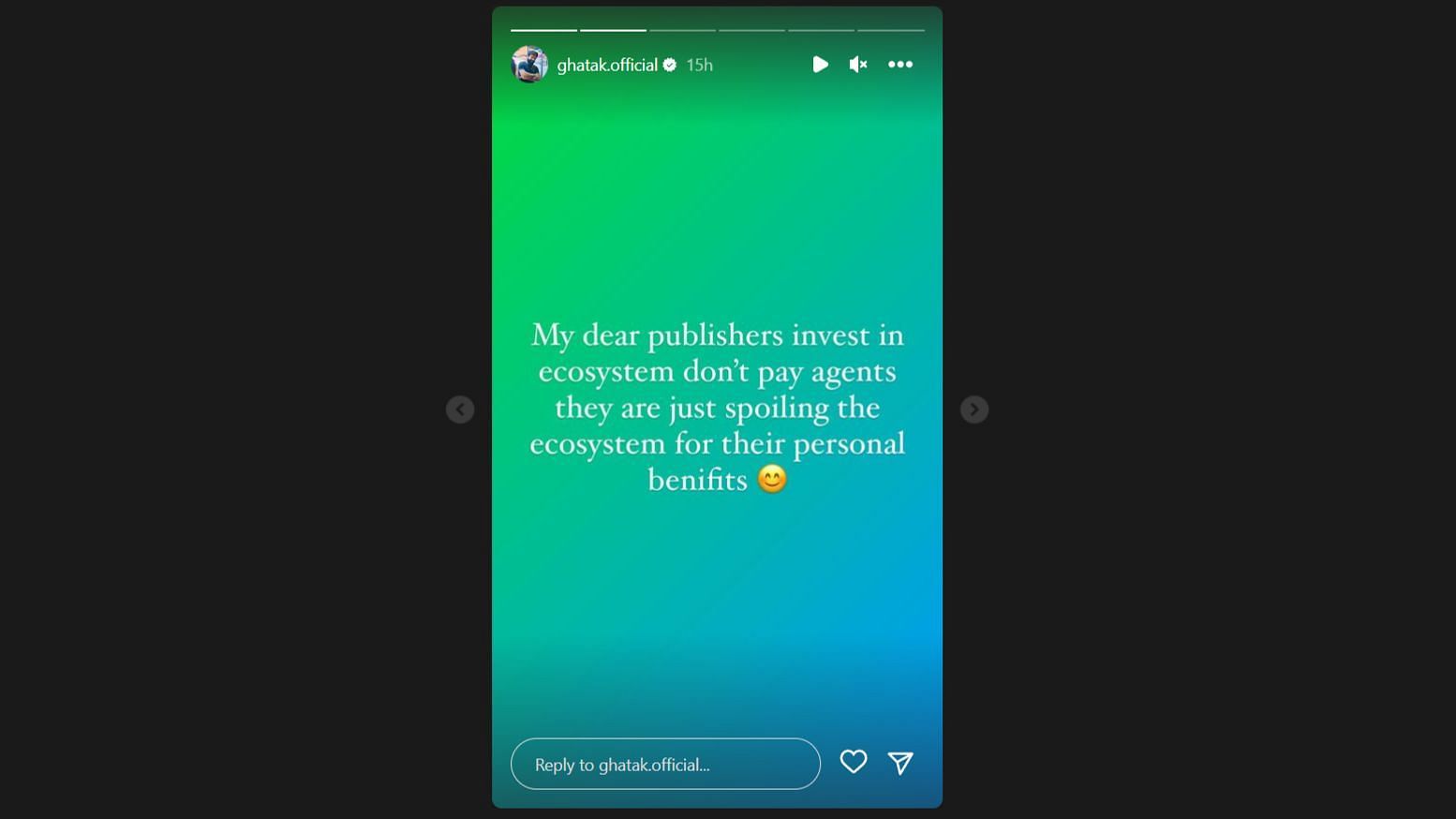The width and height of the screenshot is (1456, 819).
Task: Jump to second story progress segment
Action: pos(613,30)
